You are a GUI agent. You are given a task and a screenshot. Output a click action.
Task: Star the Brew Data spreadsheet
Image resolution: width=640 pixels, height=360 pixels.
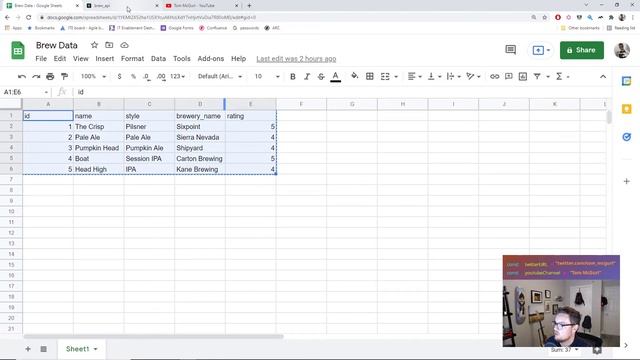[94, 45]
